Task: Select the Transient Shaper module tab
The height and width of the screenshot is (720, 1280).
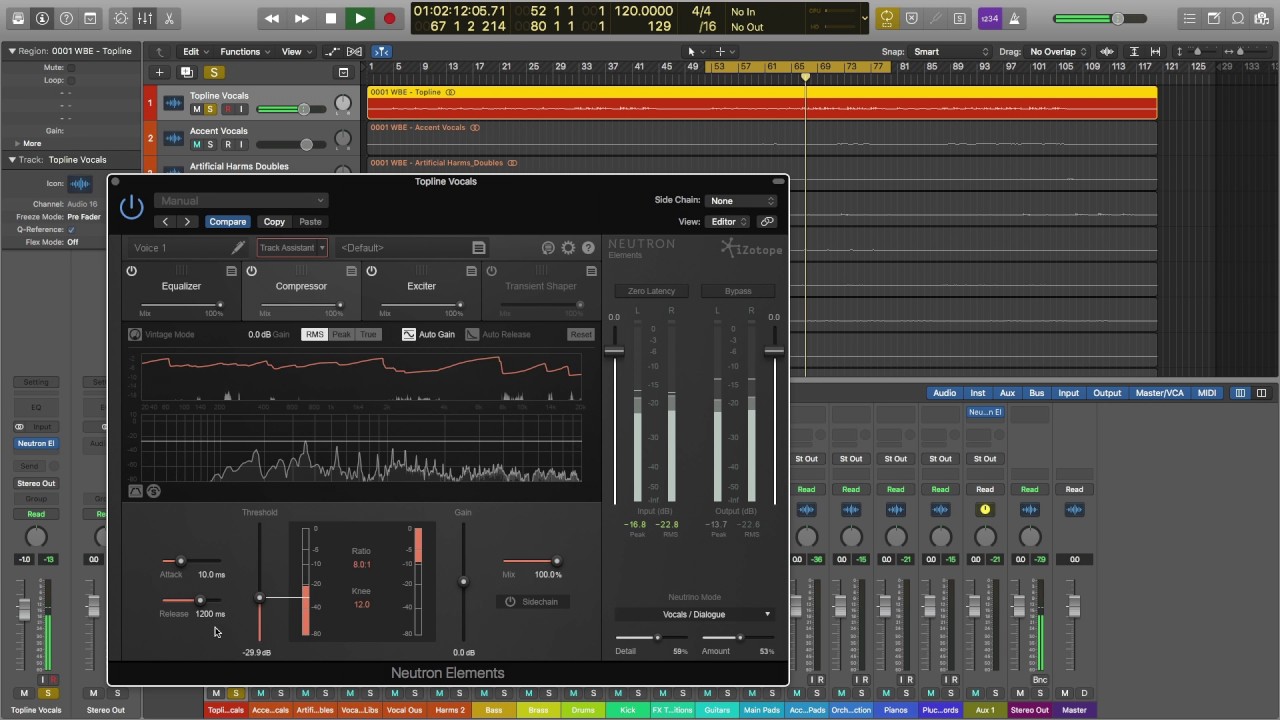Action: pos(541,287)
